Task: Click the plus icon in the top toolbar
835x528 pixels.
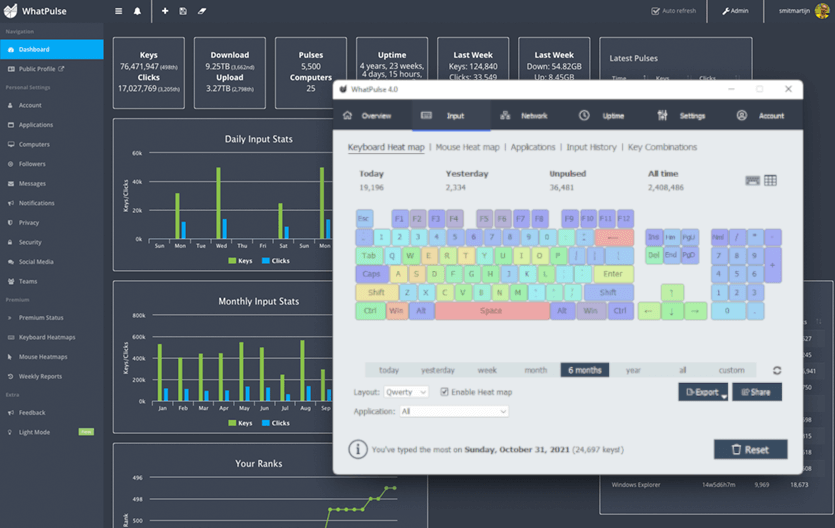Action: [165, 11]
